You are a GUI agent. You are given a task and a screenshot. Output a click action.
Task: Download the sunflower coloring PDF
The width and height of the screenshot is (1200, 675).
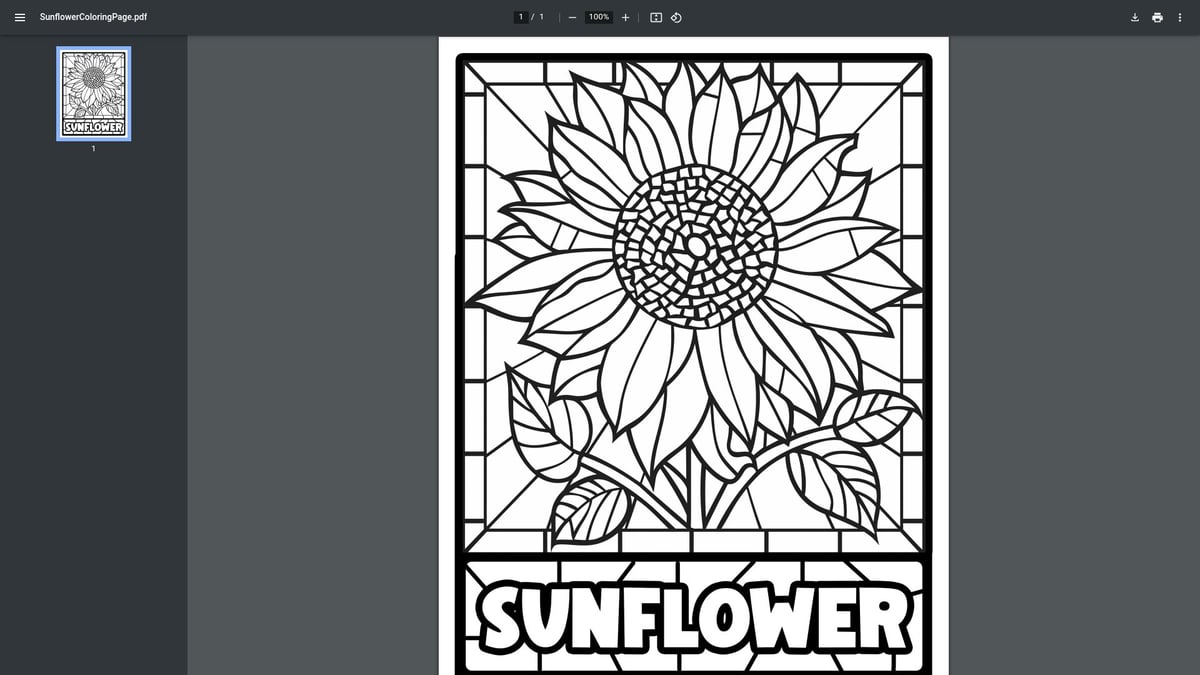(x=1134, y=17)
